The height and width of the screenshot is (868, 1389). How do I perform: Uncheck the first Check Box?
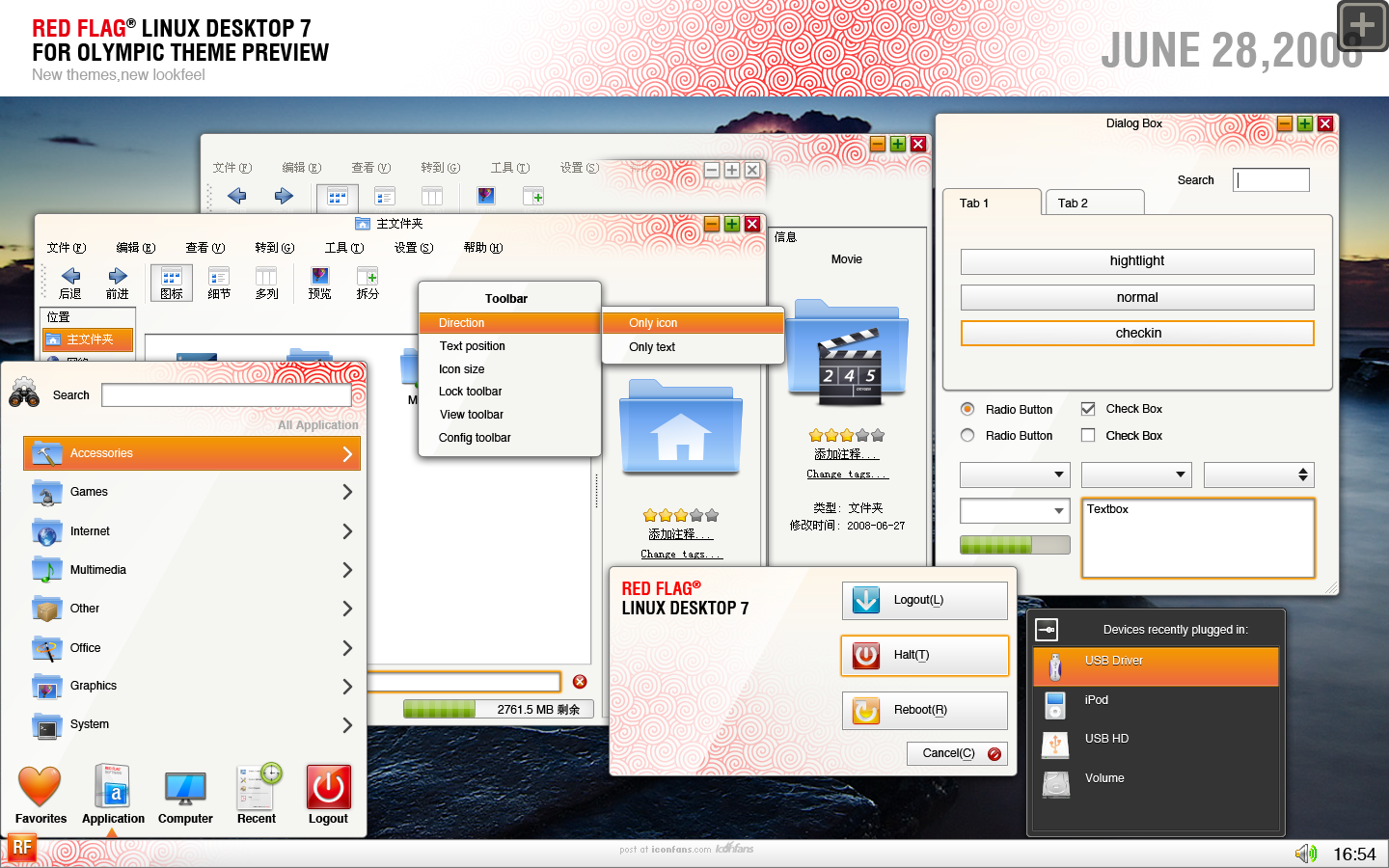[x=1088, y=409]
